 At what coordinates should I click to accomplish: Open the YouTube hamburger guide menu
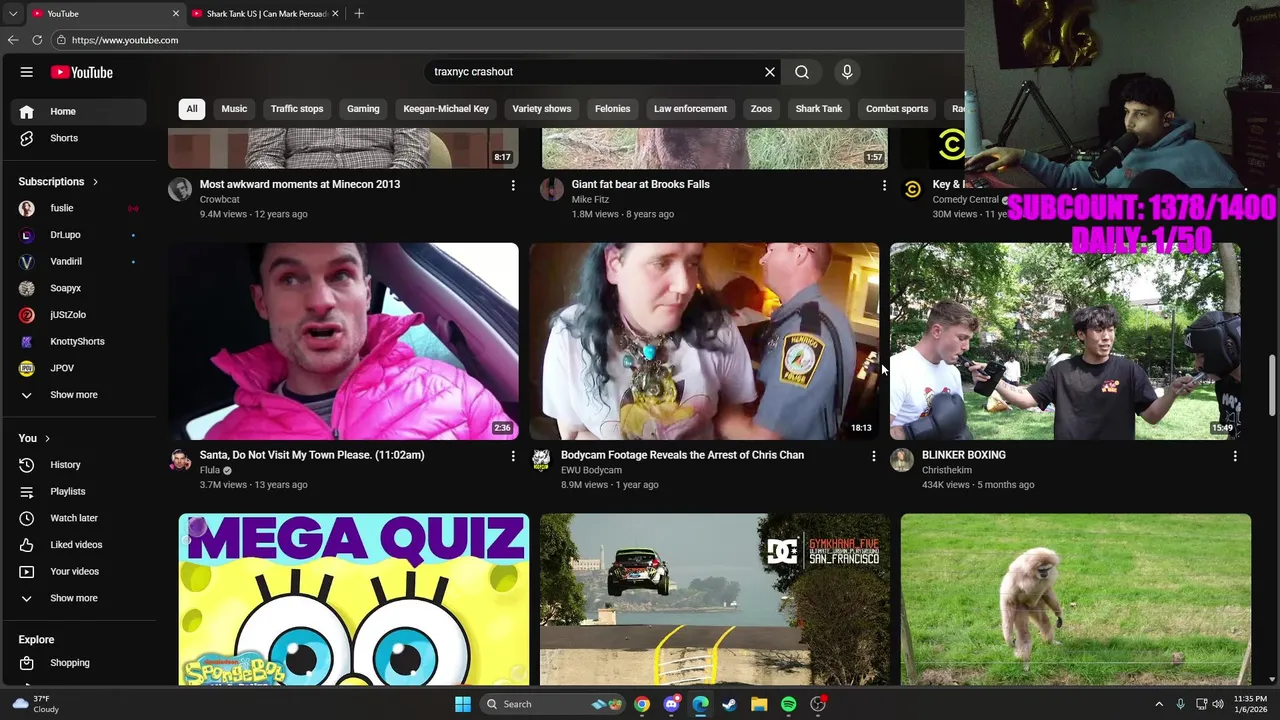tap(27, 72)
